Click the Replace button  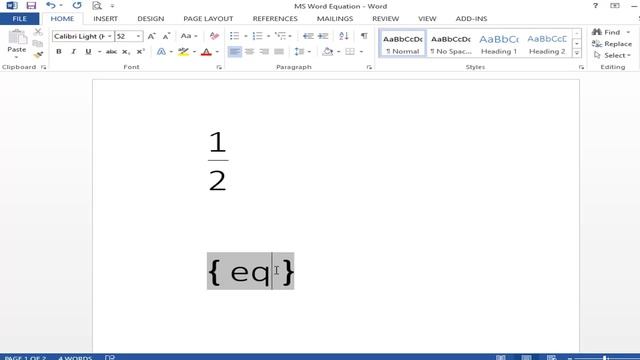(x=612, y=44)
